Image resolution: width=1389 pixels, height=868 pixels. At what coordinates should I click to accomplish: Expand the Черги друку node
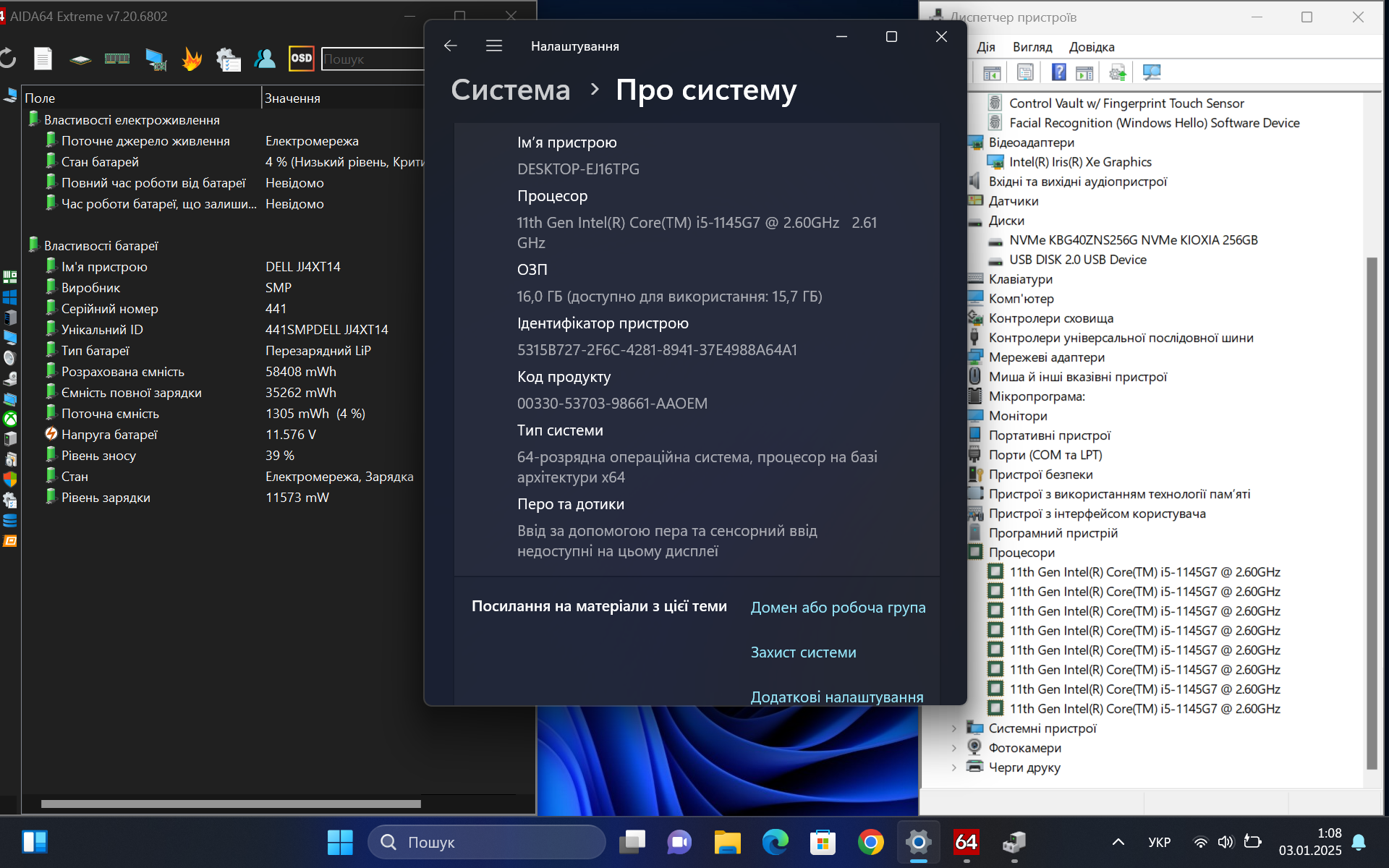tap(954, 767)
